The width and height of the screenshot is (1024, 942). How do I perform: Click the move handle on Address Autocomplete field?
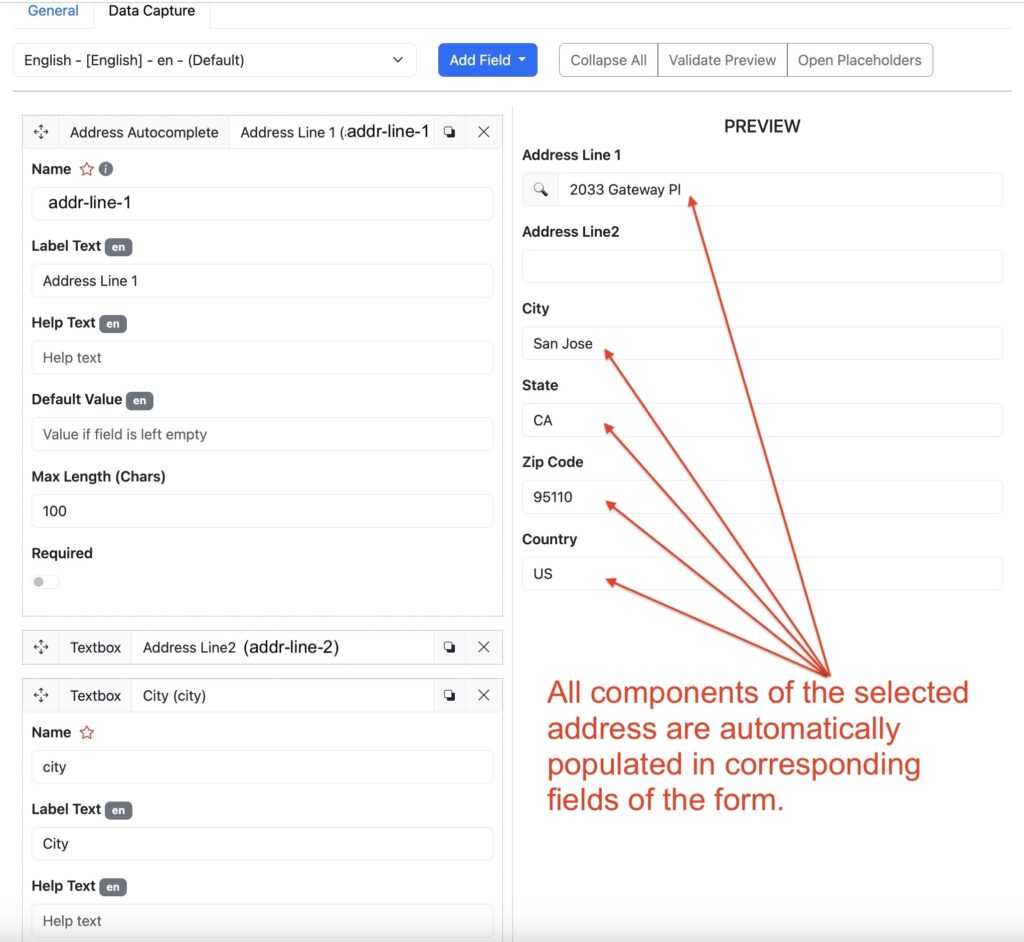coord(41,132)
